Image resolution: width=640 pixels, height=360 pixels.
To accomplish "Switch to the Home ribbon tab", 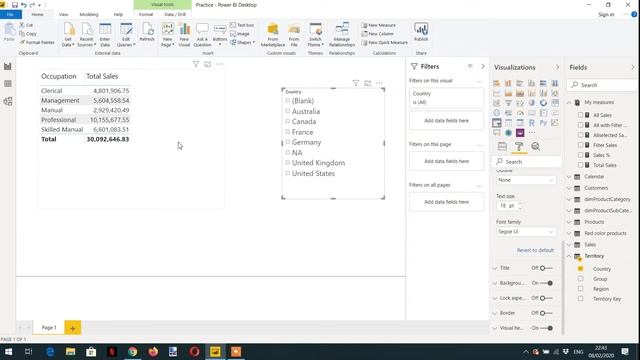I will point(38,14).
